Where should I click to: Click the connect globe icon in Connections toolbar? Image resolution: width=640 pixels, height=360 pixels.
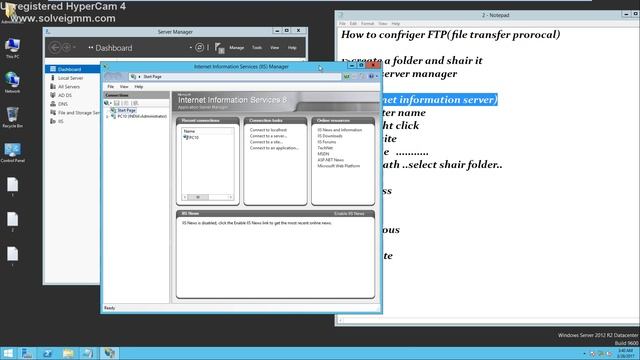click(107, 103)
